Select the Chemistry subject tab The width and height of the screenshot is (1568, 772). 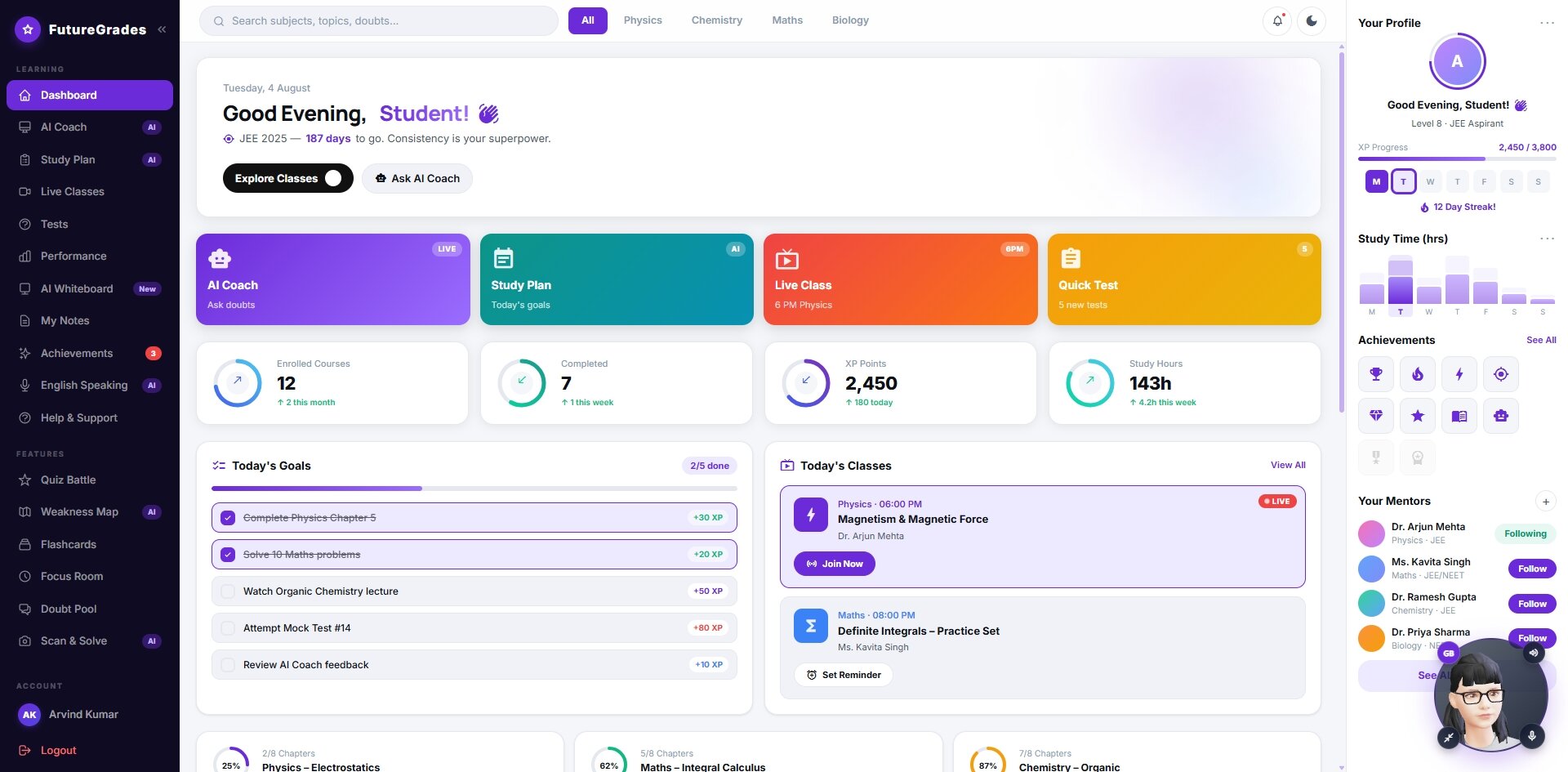pyautogui.click(x=716, y=20)
